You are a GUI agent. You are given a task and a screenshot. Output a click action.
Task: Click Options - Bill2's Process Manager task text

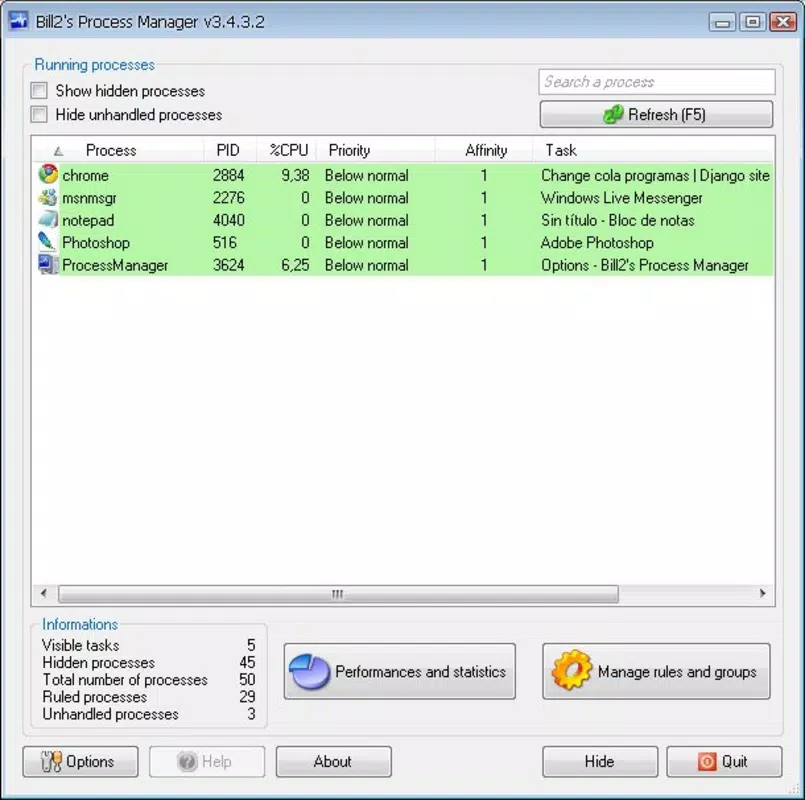click(x=645, y=265)
